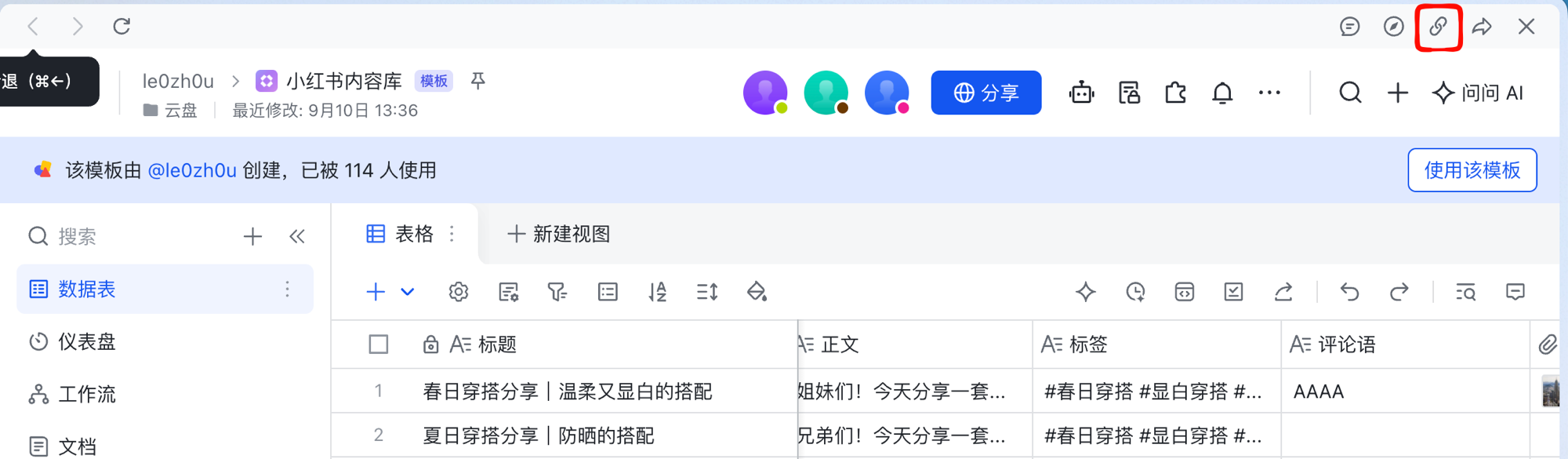Open 问问 AI assistant
This screenshot has height=459, width=1568.
coord(1477,93)
